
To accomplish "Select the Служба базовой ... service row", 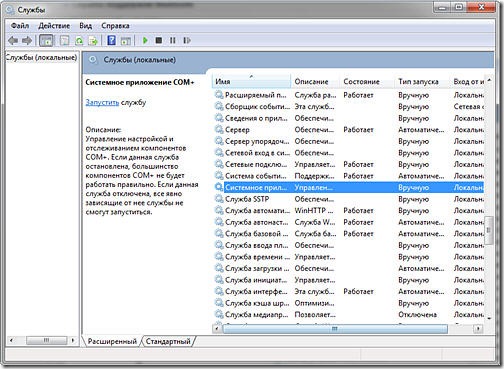I will tap(349, 234).
